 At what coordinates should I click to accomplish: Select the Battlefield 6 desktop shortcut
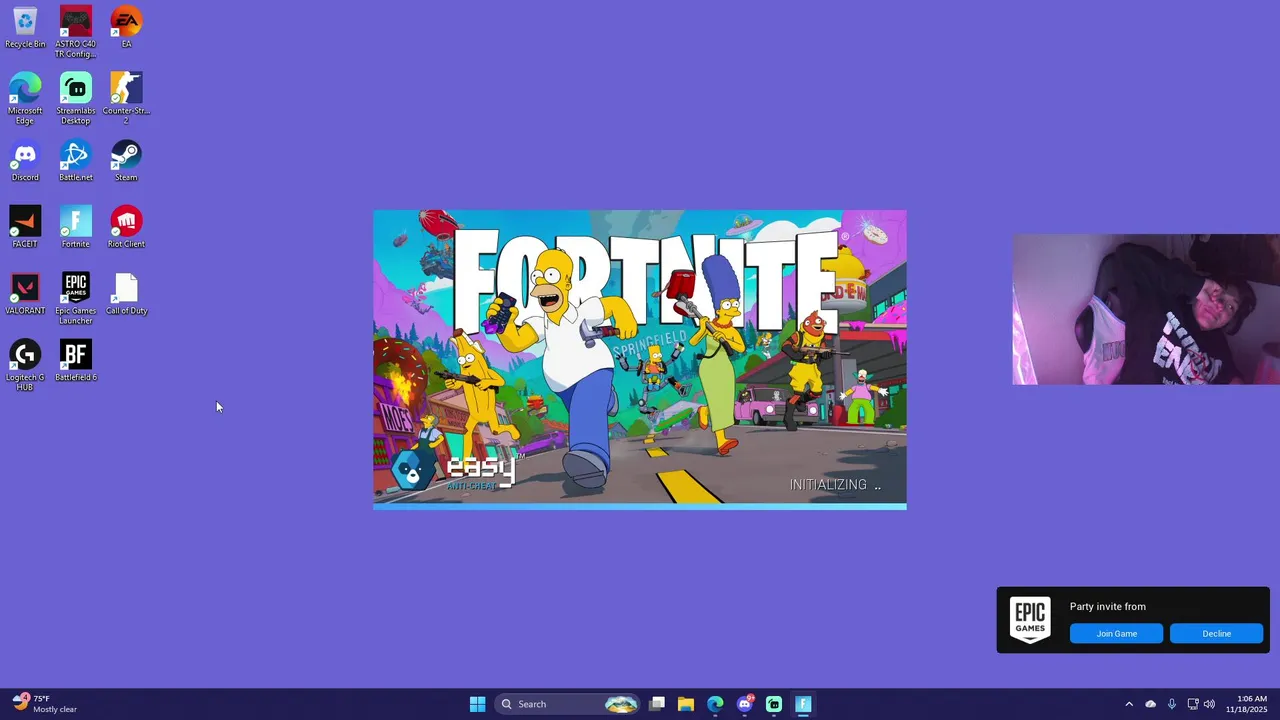76,361
